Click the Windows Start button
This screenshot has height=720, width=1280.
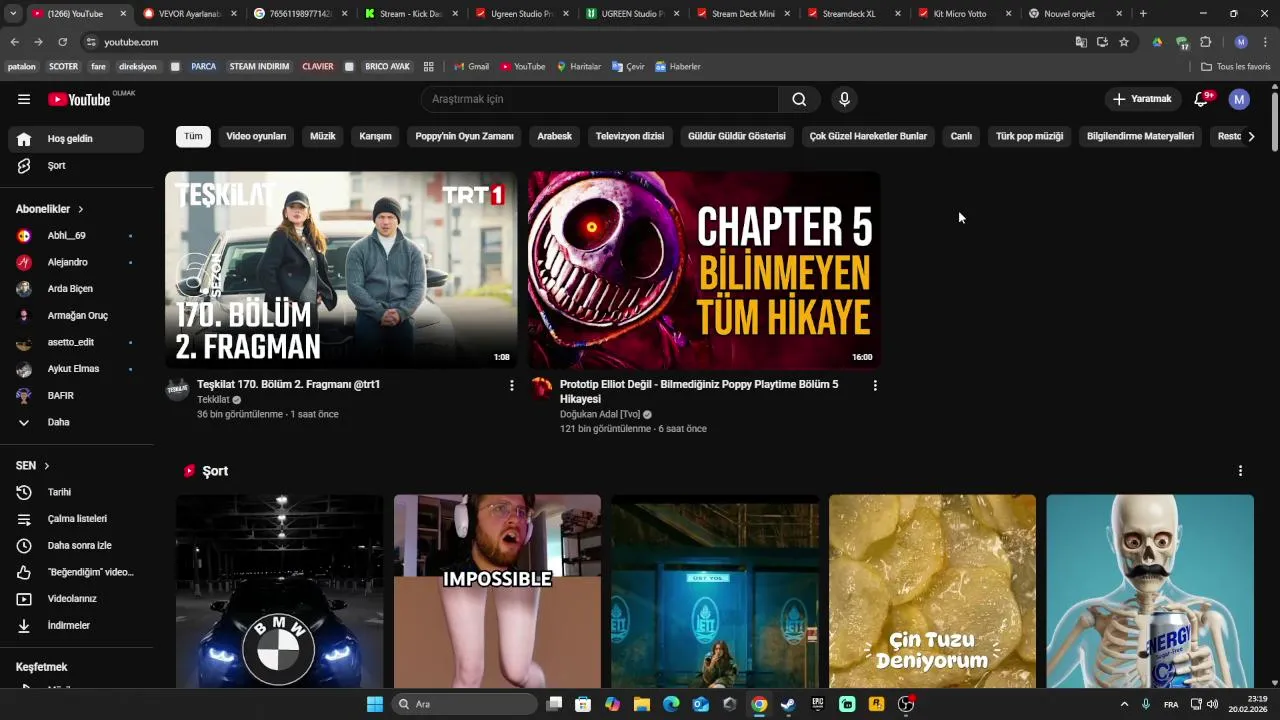pyautogui.click(x=375, y=704)
